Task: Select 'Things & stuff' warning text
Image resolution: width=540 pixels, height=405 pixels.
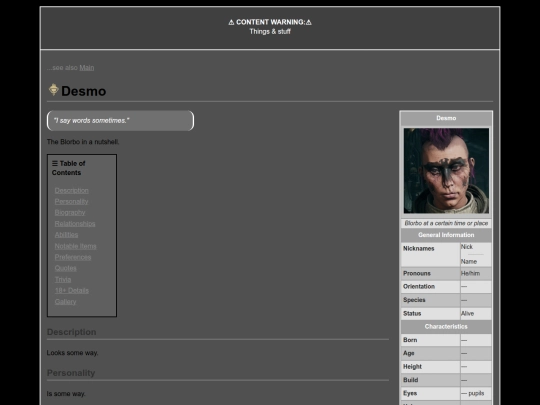Action: 270,32
